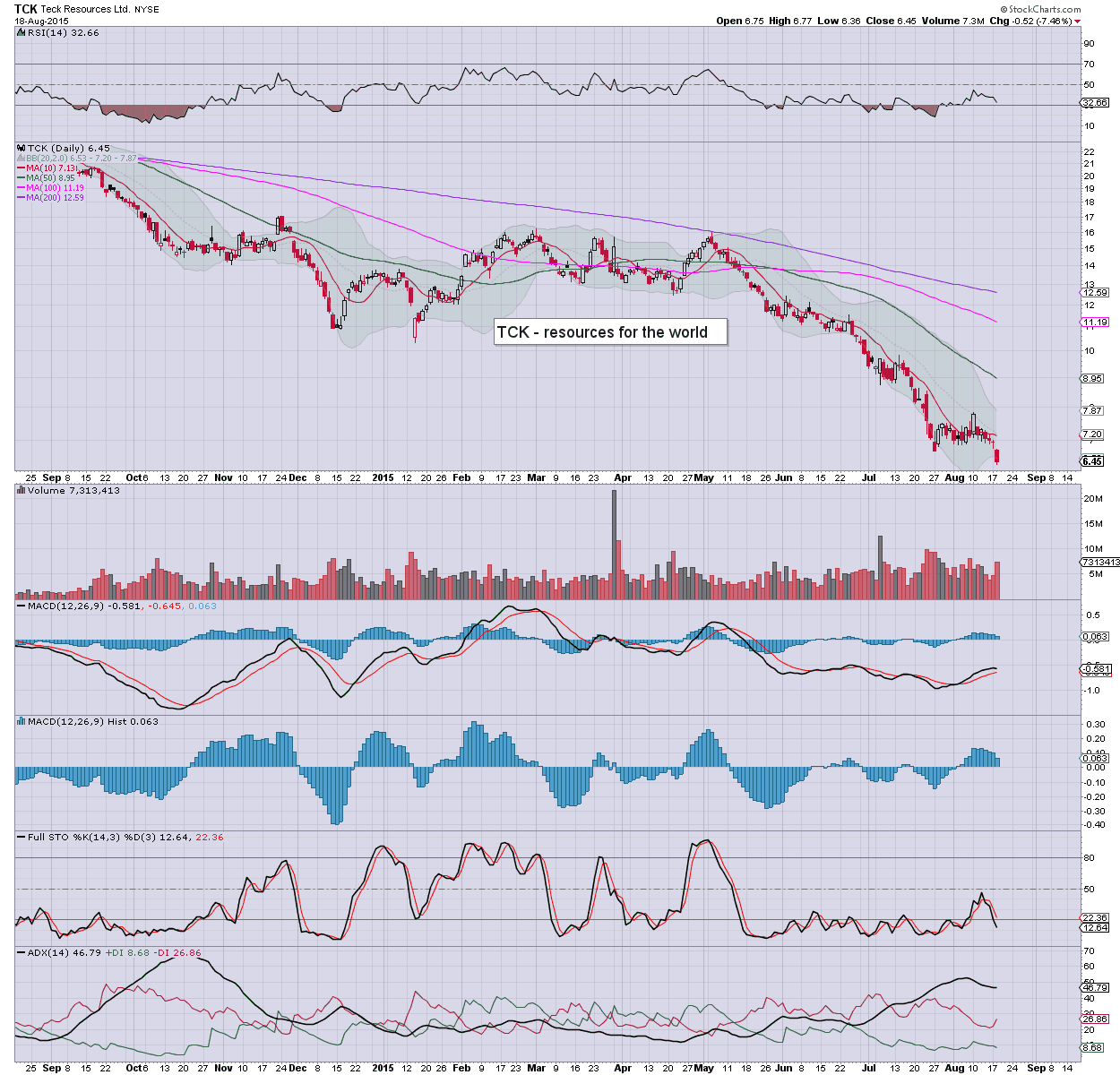Click the stochastic %K axis tag 12.64
This screenshot has height=1075, width=1120.
pos(1095,927)
